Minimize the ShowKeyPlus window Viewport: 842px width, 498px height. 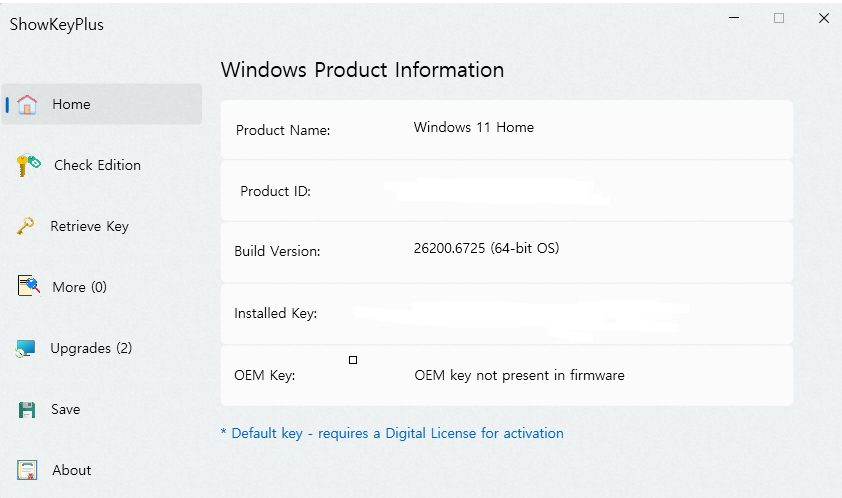[x=734, y=18]
